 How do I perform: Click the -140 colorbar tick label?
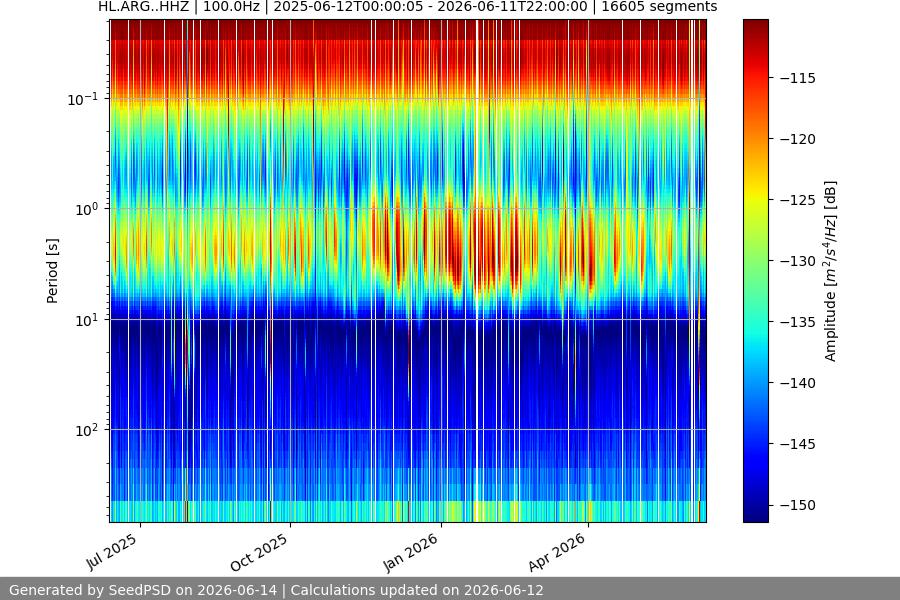tap(798, 383)
